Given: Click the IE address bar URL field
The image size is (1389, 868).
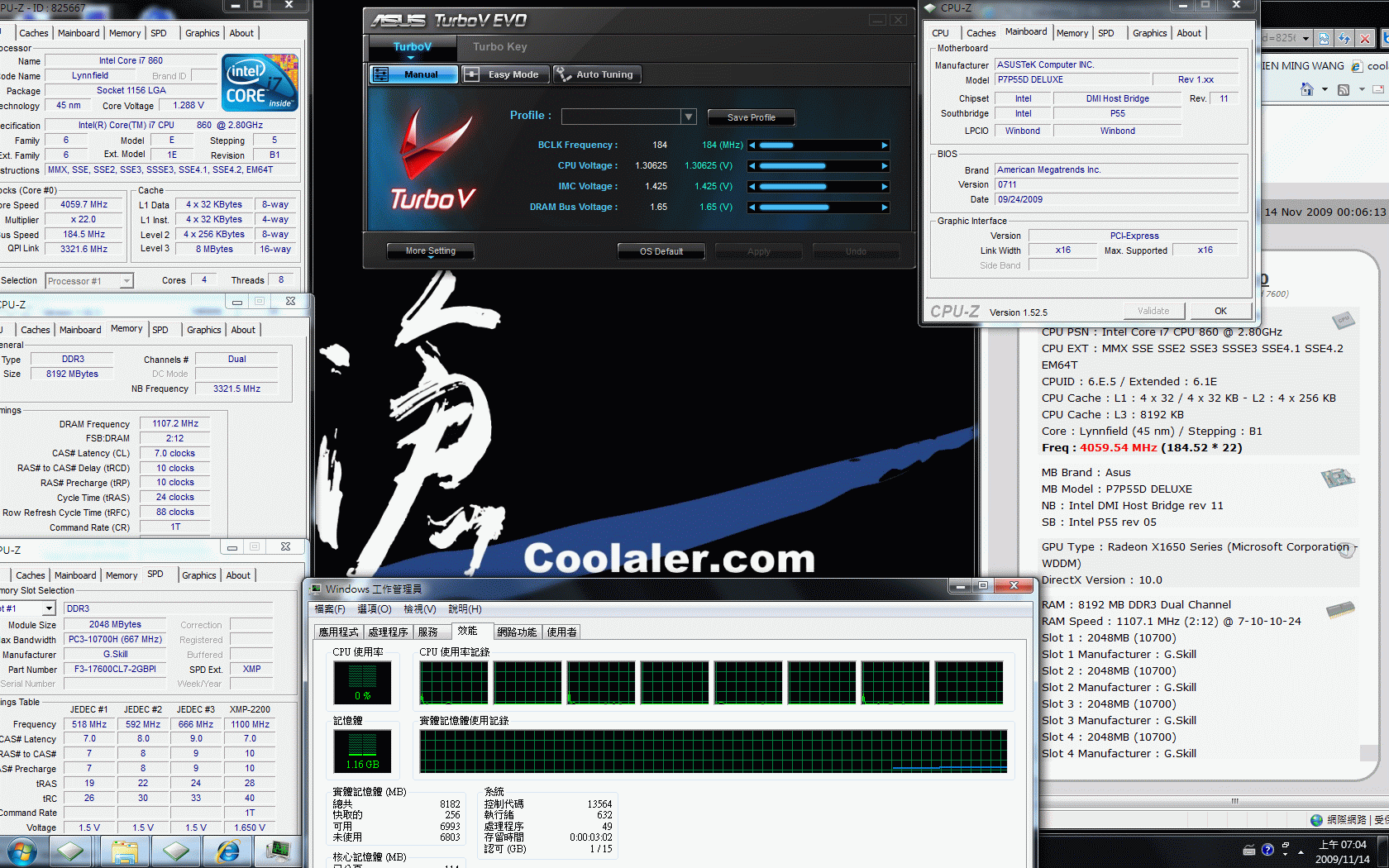Looking at the screenshot, I should [1281, 38].
